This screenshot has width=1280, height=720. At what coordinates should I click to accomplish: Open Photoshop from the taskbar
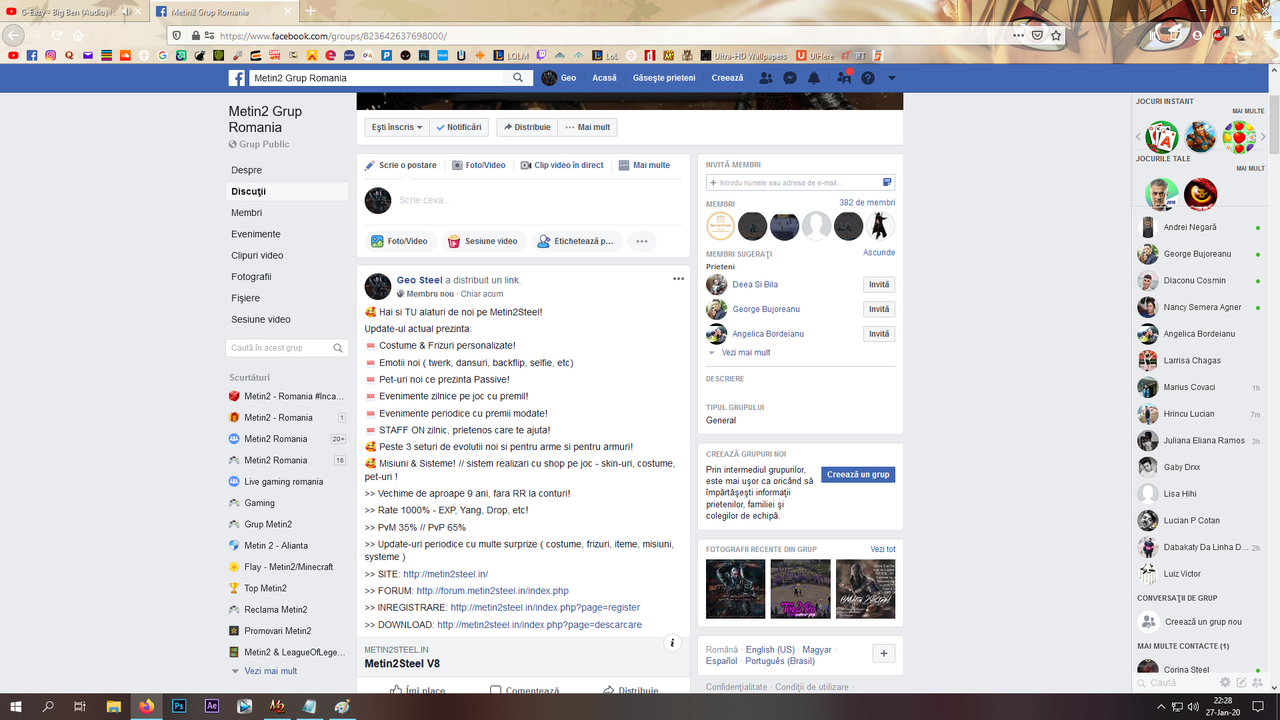tap(179, 706)
